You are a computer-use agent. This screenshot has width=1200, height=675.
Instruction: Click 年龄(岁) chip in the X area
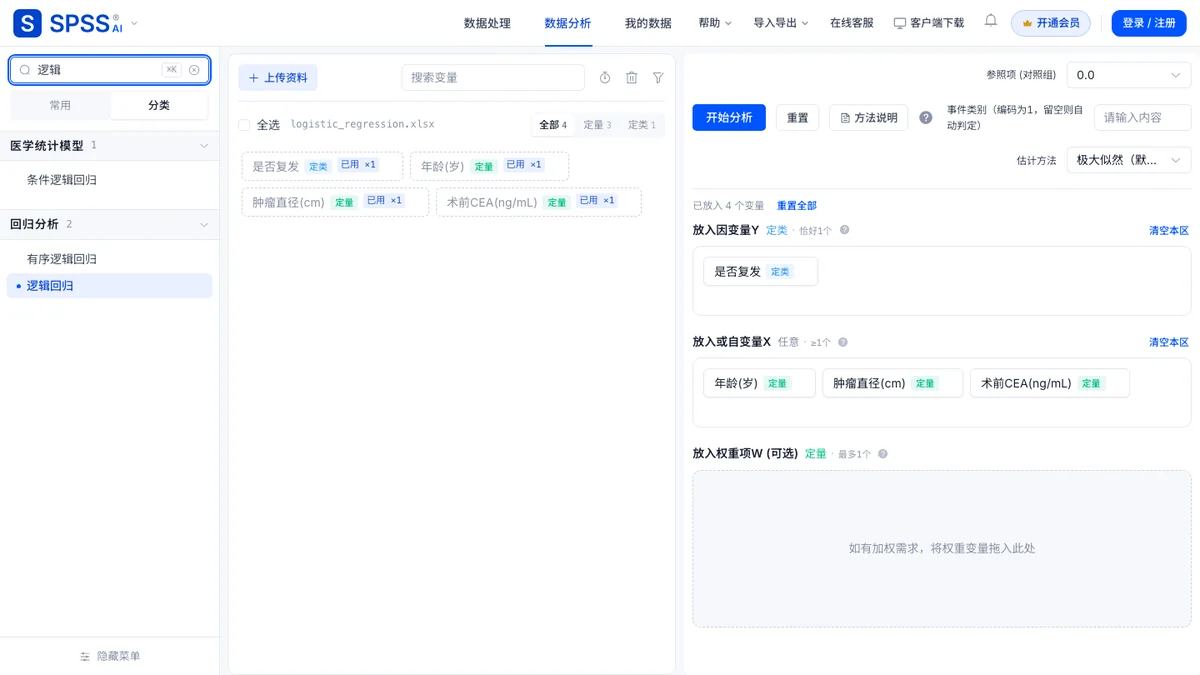click(x=759, y=383)
